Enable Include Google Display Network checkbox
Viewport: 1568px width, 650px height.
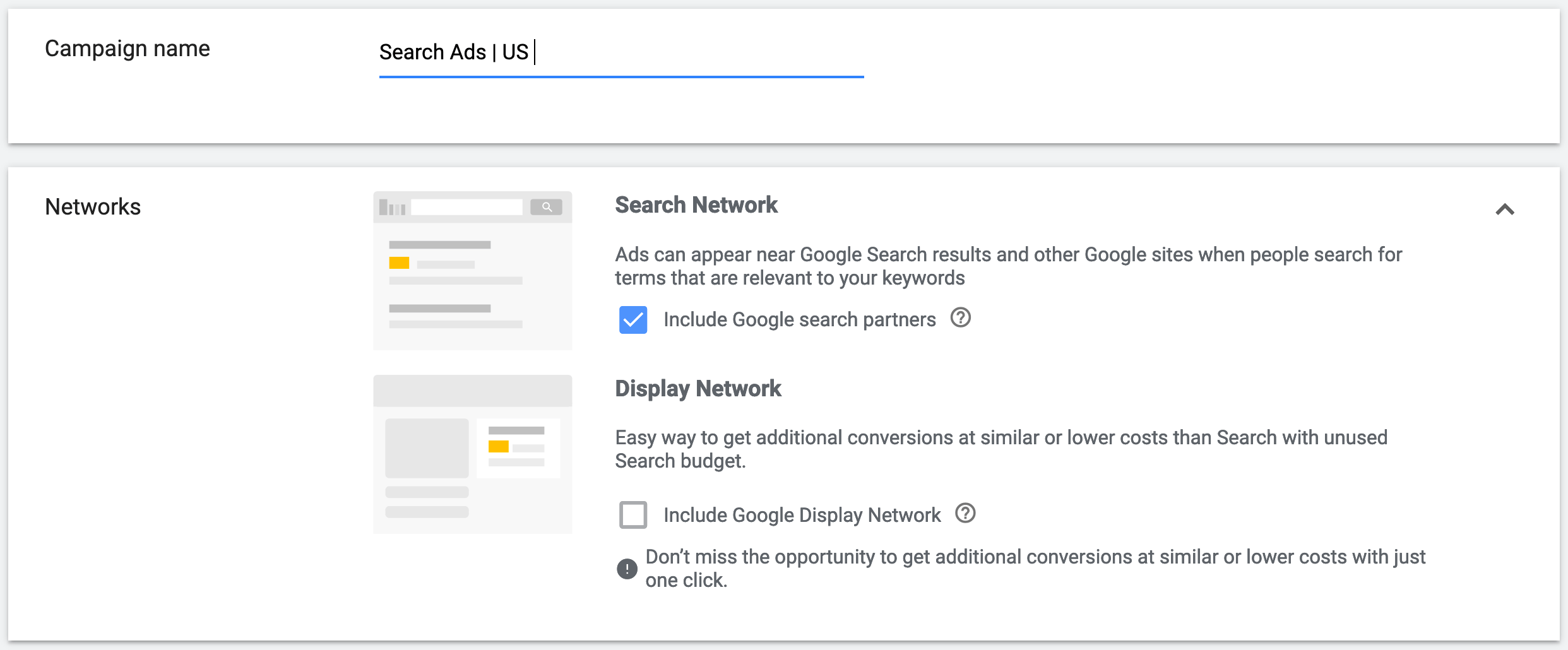pos(633,515)
